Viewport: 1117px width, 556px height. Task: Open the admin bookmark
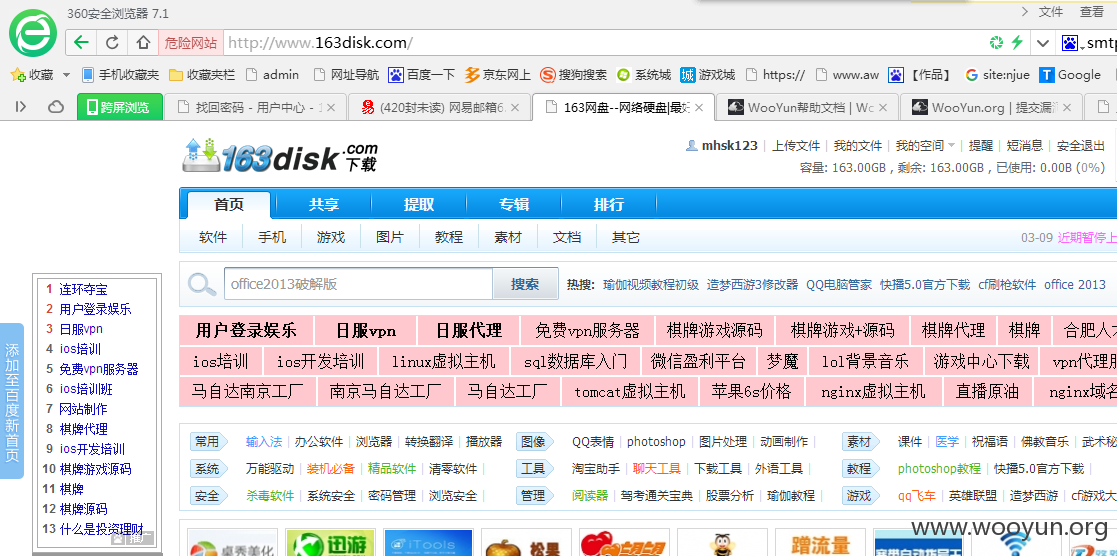coord(272,75)
